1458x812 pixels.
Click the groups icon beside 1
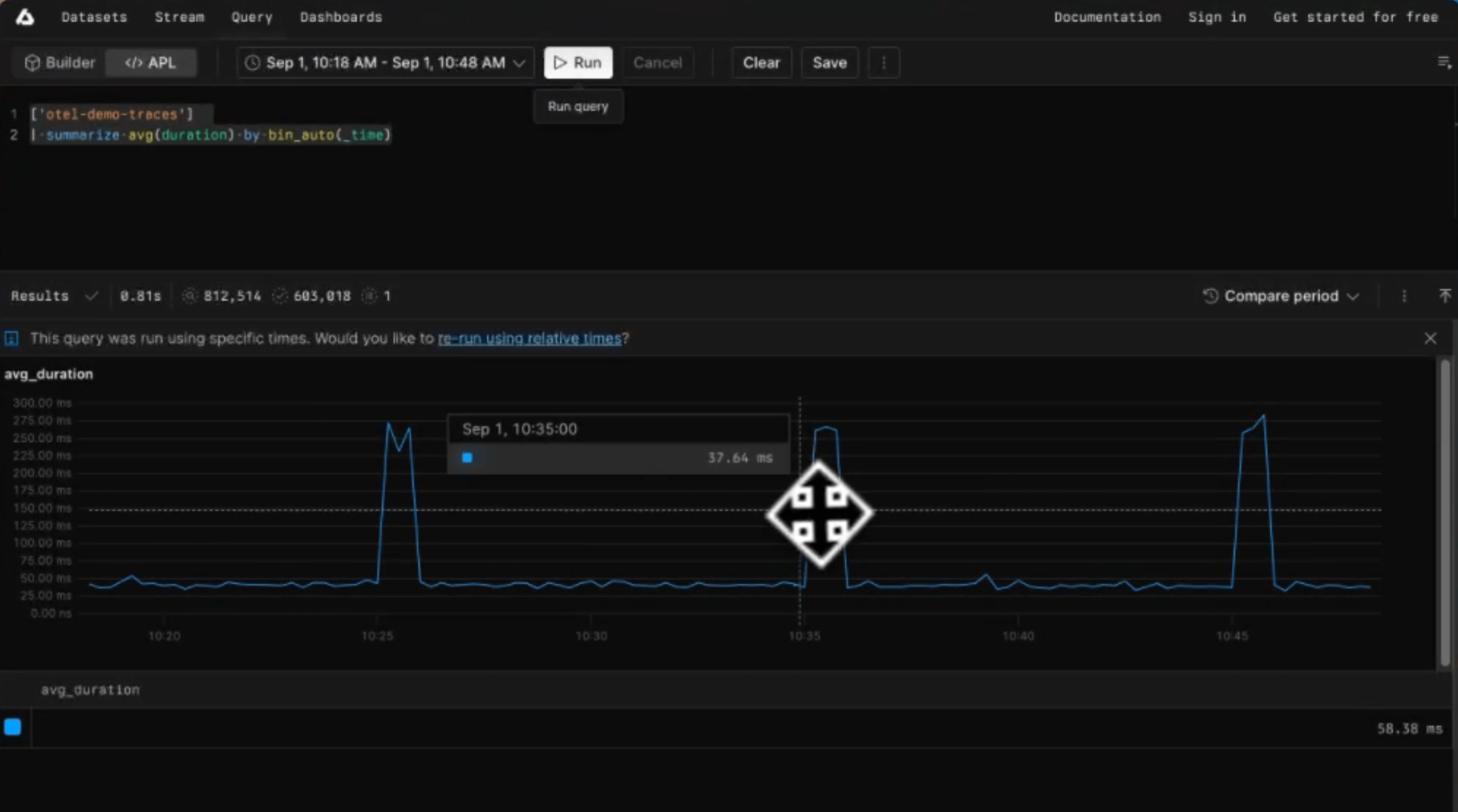(369, 296)
